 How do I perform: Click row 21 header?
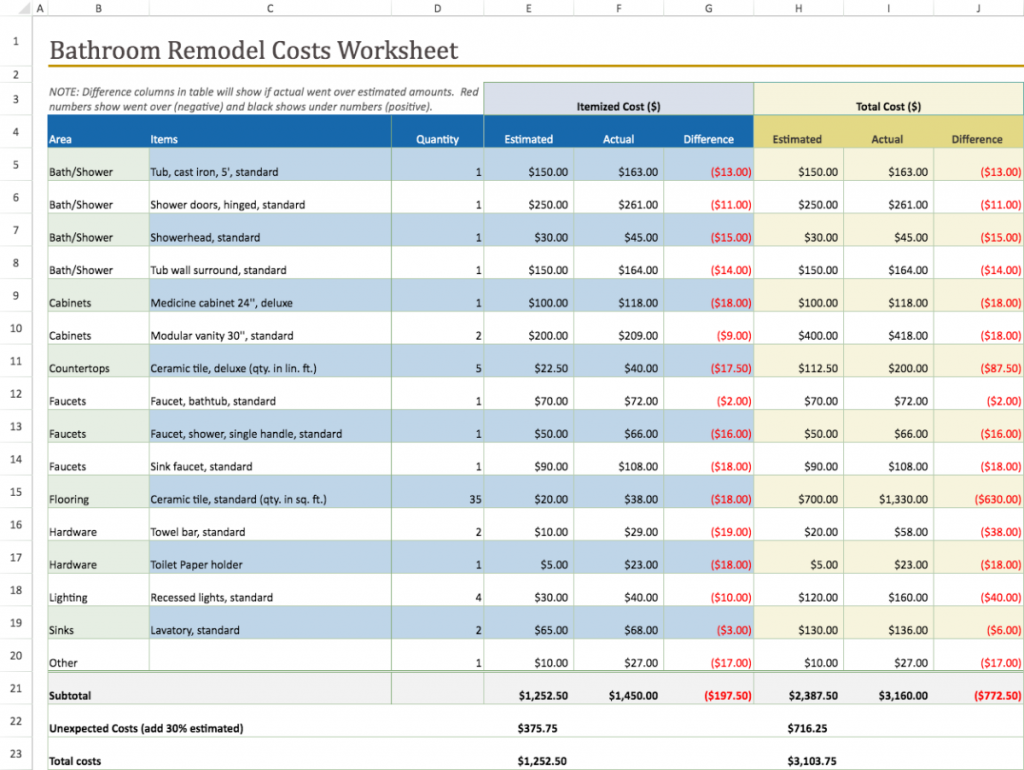pos(16,689)
